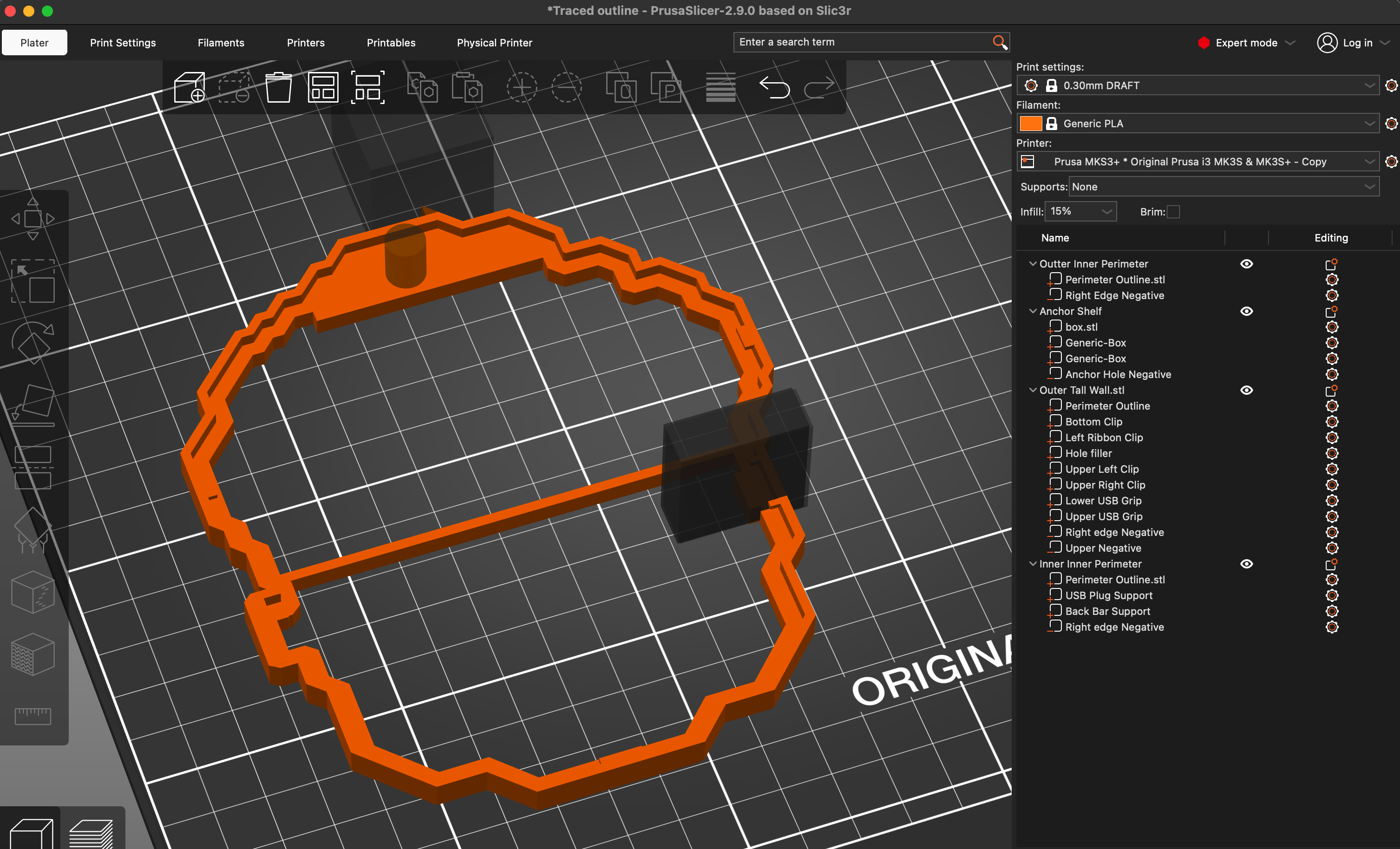Viewport: 1400px width, 849px height.
Task: Open the Supports dropdown set to None
Action: (x=1224, y=187)
